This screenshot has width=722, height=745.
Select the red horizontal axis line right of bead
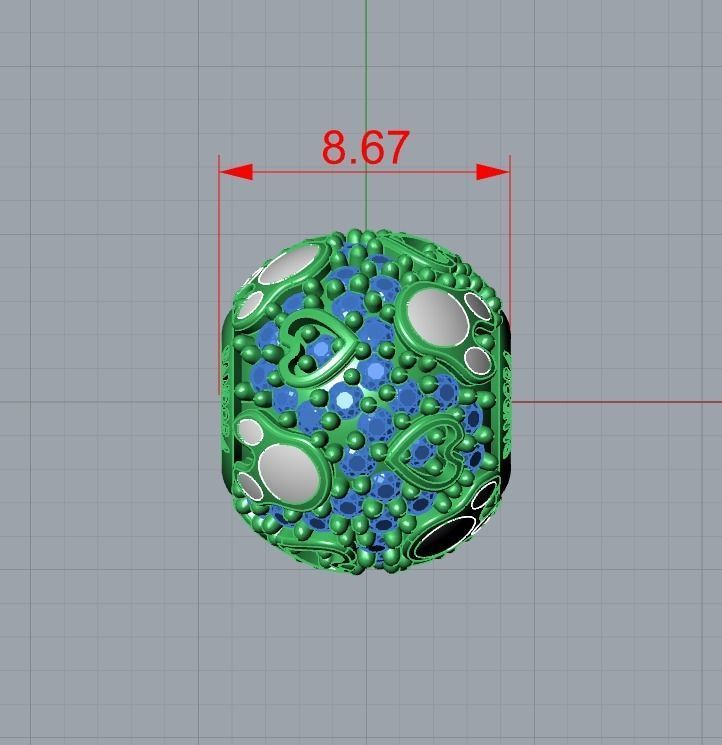pos(617,402)
